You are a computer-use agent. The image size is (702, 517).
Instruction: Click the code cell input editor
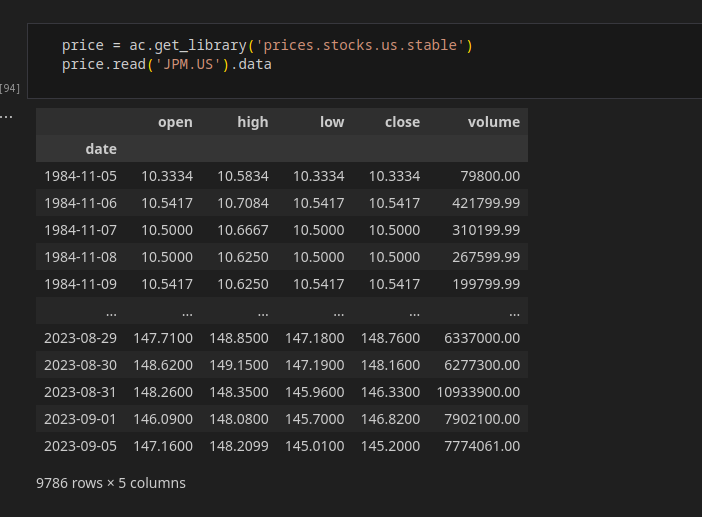pos(364,61)
